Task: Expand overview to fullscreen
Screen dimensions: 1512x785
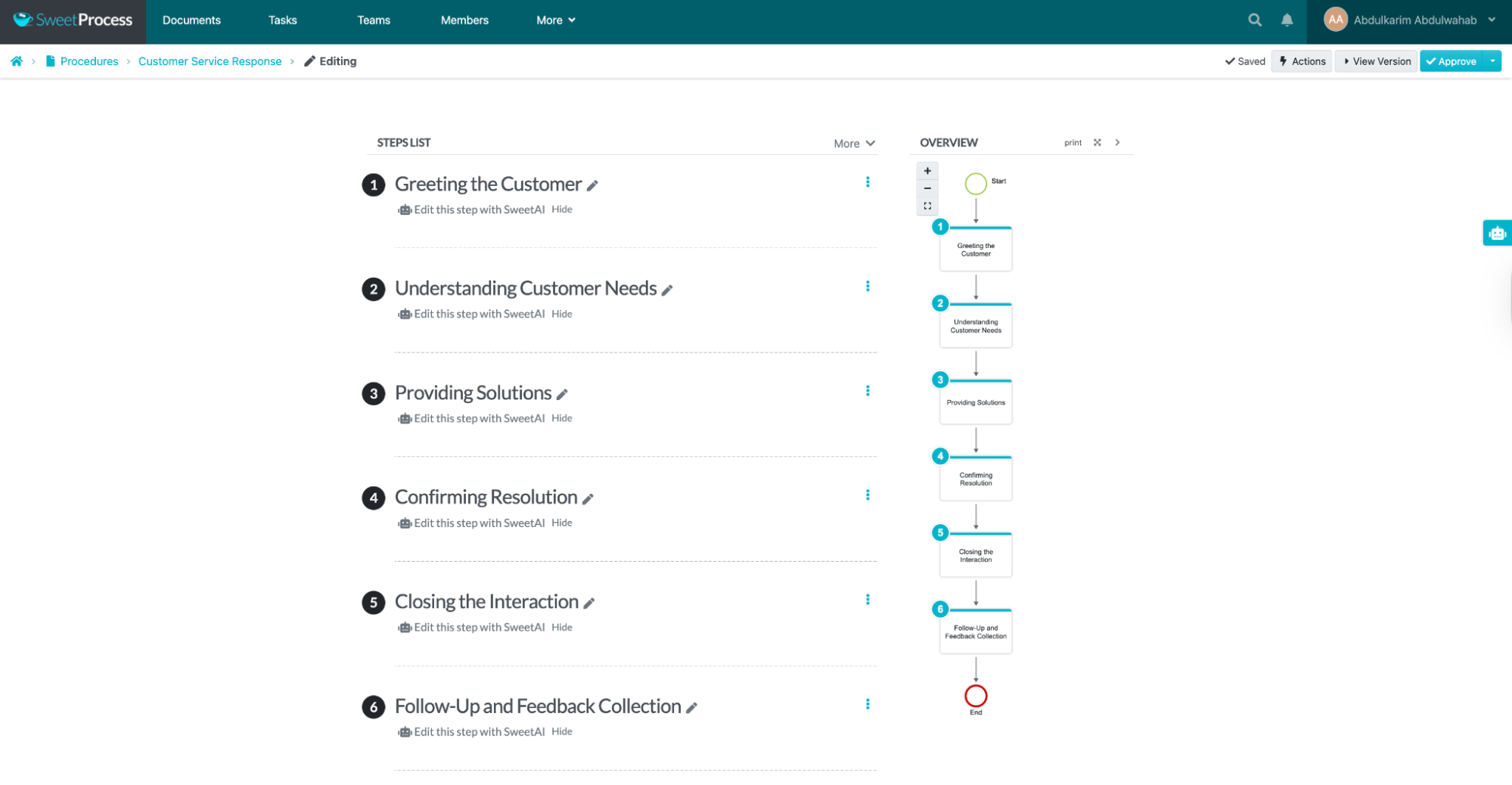Action: point(1097,143)
